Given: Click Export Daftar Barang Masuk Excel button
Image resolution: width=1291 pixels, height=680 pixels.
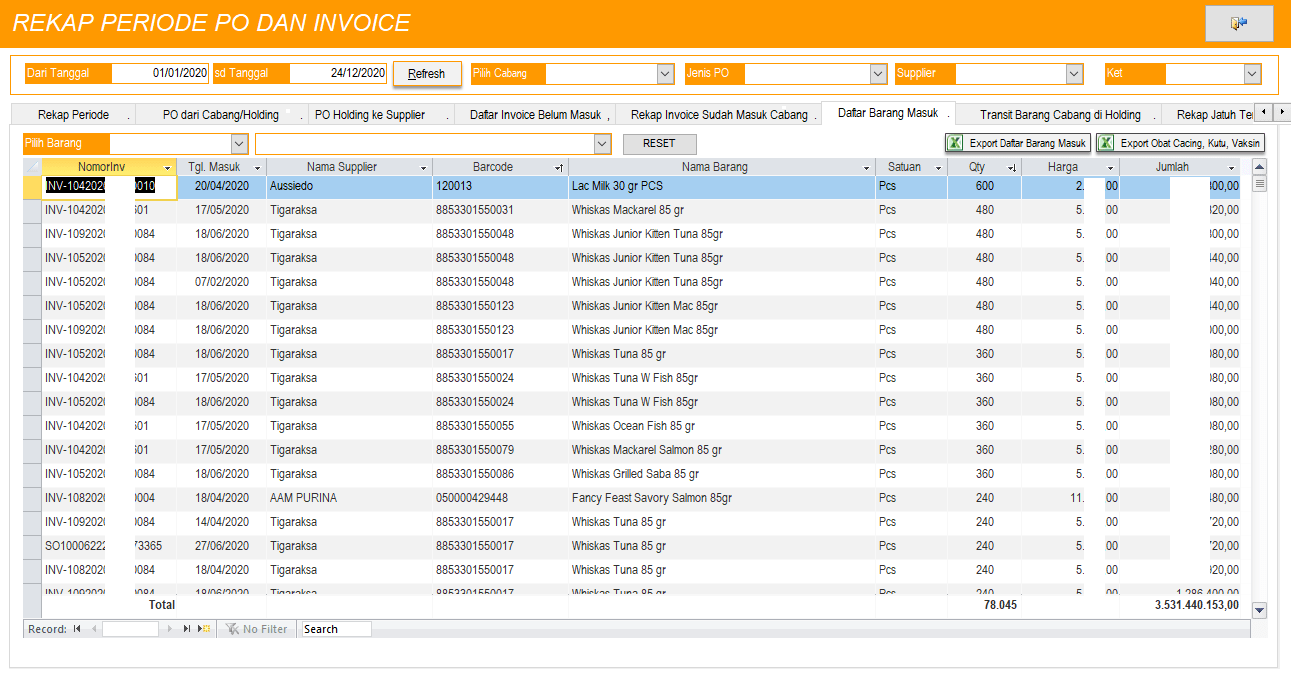Looking at the screenshot, I should tap(1017, 143).
